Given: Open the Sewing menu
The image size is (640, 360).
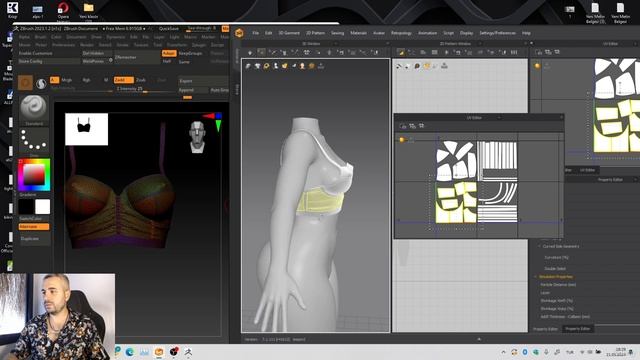Looking at the screenshot, I should coord(337,33).
